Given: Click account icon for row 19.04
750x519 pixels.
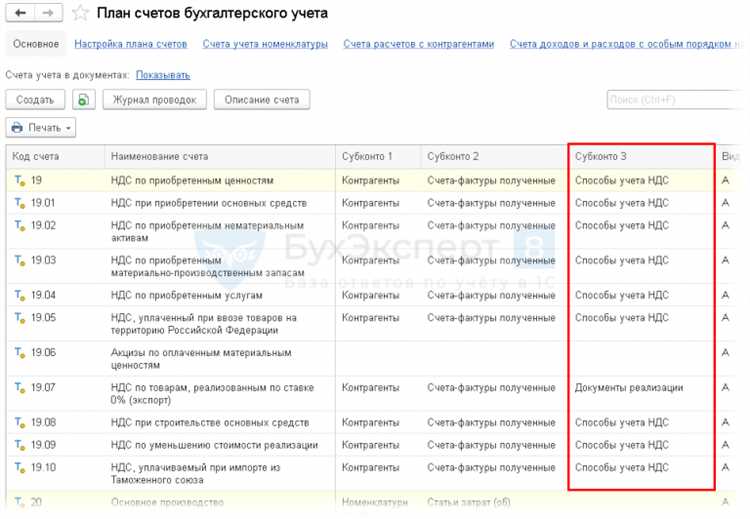Looking at the screenshot, I should pyautogui.click(x=19, y=296).
